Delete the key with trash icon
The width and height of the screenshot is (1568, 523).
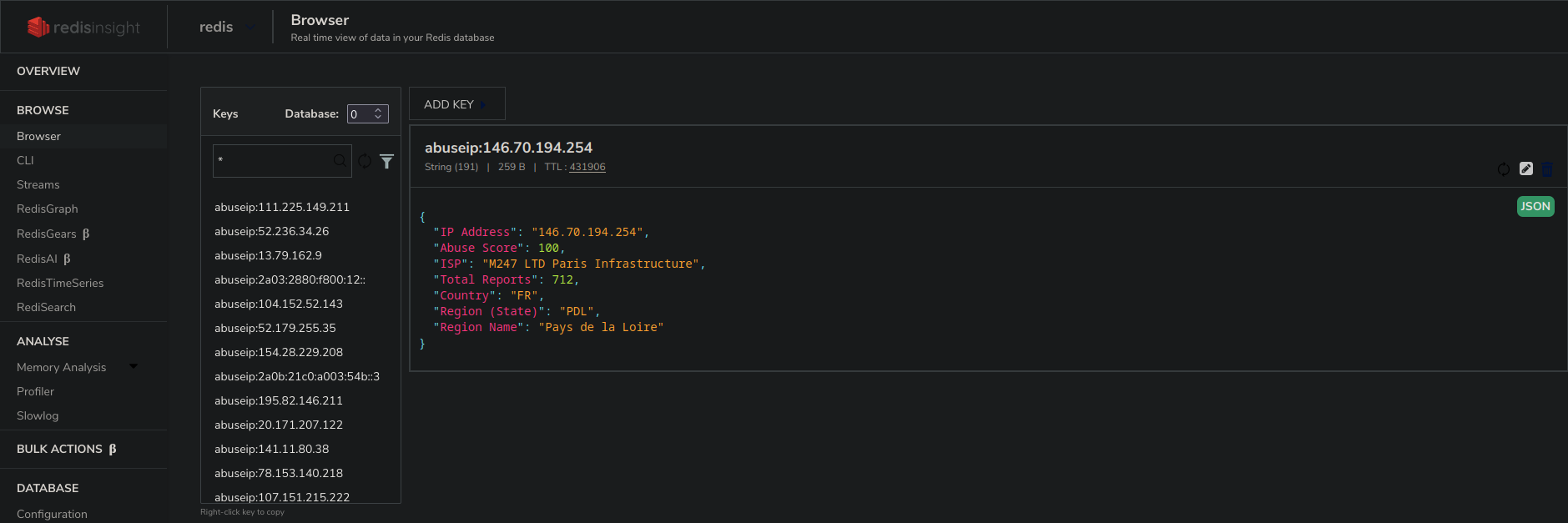1547,169
